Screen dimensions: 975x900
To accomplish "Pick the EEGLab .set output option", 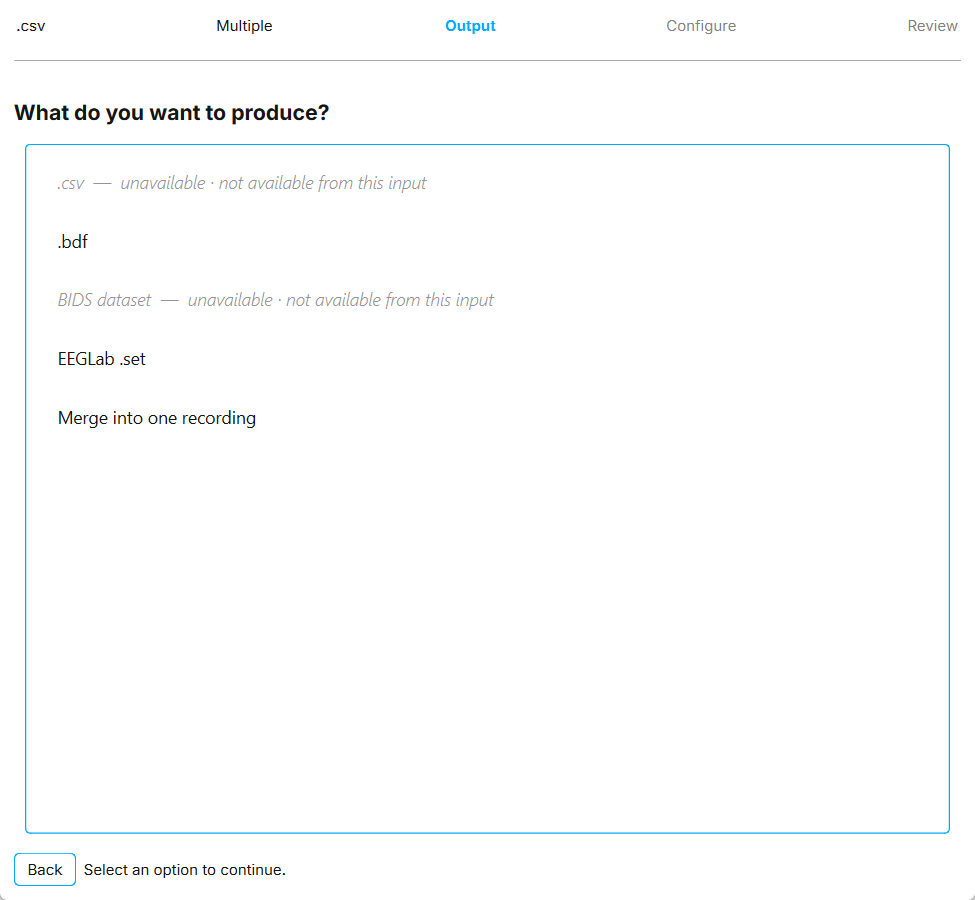I will point(487,359).
